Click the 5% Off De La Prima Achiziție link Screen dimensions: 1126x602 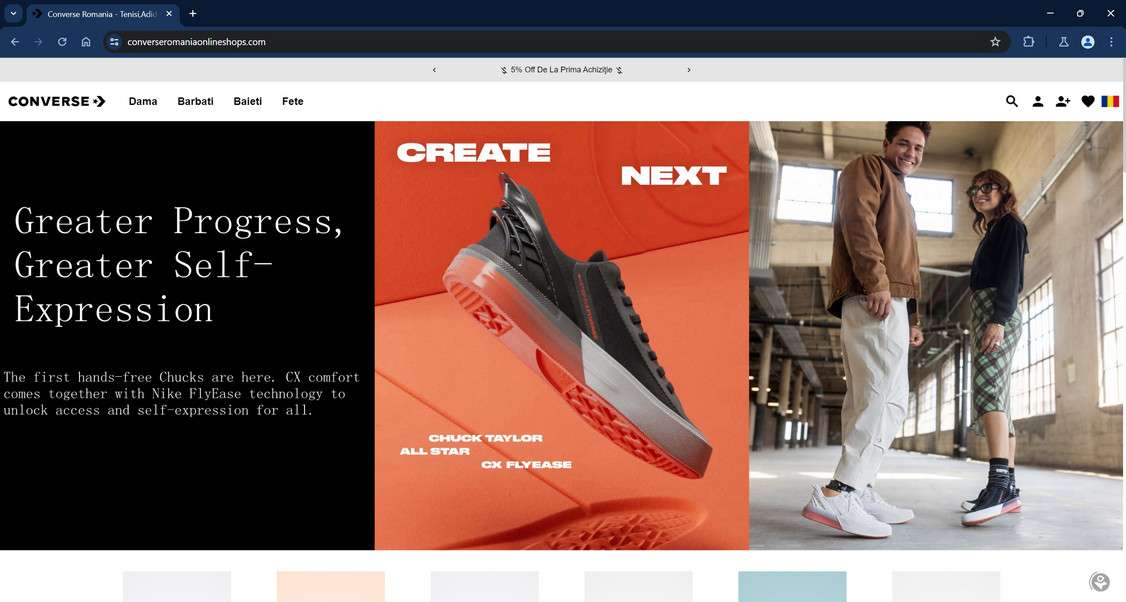tap(562, 70)
